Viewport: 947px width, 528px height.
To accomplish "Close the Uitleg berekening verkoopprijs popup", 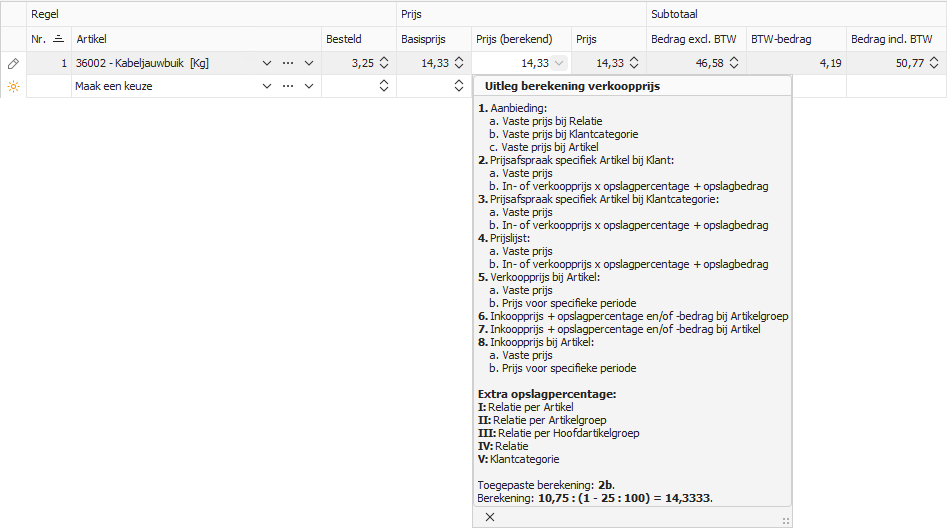I will point(490,517).
